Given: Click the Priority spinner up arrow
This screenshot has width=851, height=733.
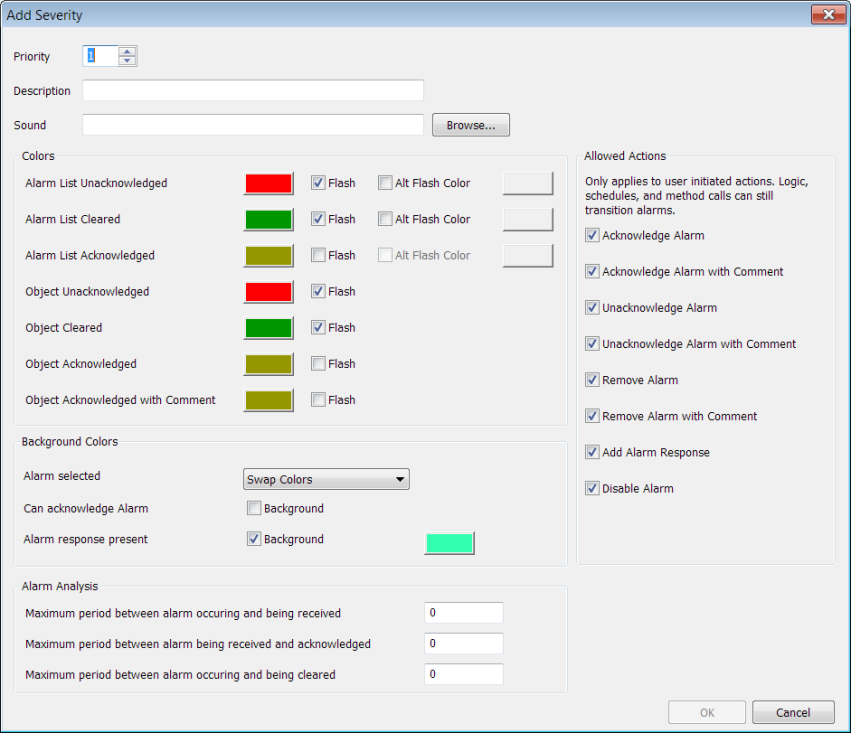Looking at the screenshot, I should [126, 51].
